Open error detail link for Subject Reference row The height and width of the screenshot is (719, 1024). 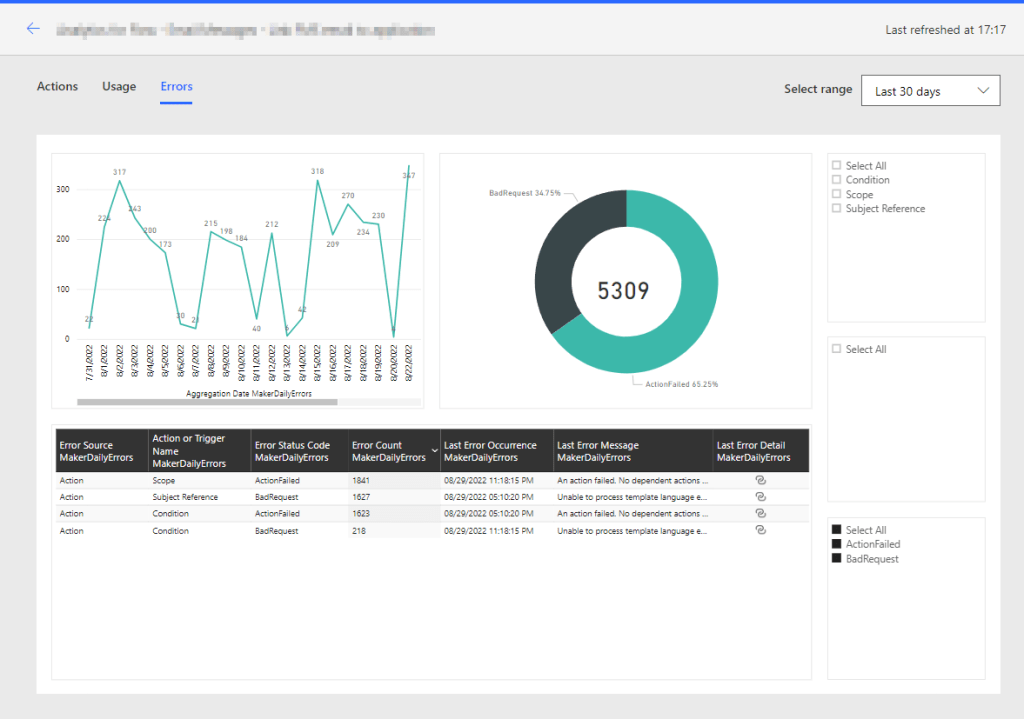760,497
